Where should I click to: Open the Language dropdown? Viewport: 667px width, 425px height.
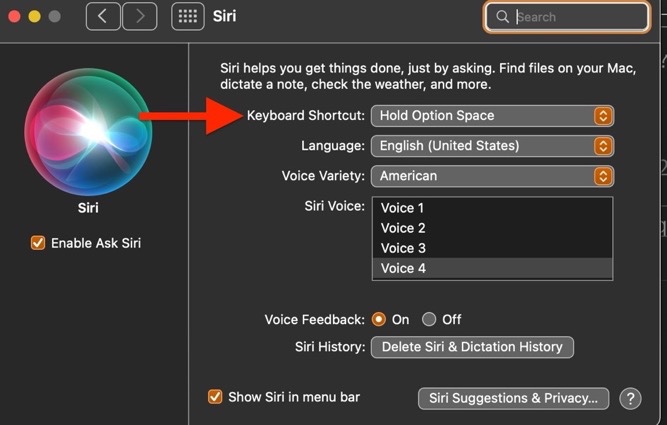click(x=492, y=146)
